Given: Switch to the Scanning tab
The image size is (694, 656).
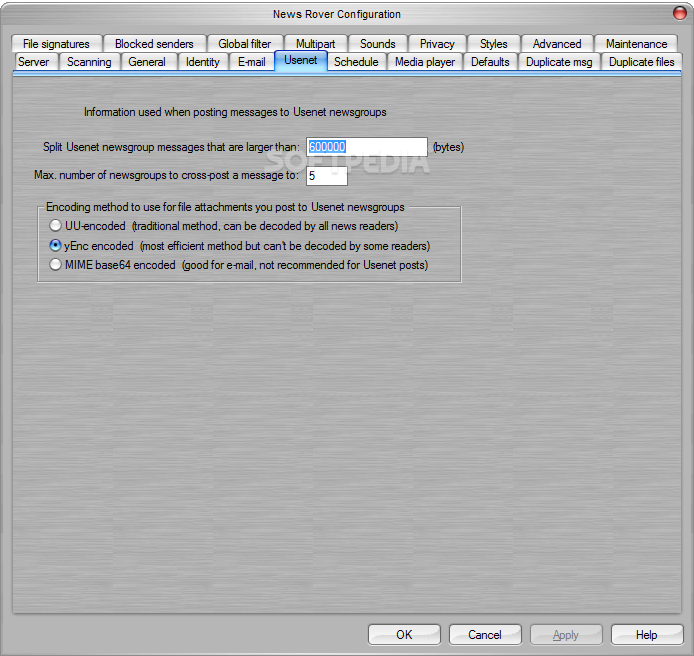Looking at the screenshot, I should pos(89,62).
